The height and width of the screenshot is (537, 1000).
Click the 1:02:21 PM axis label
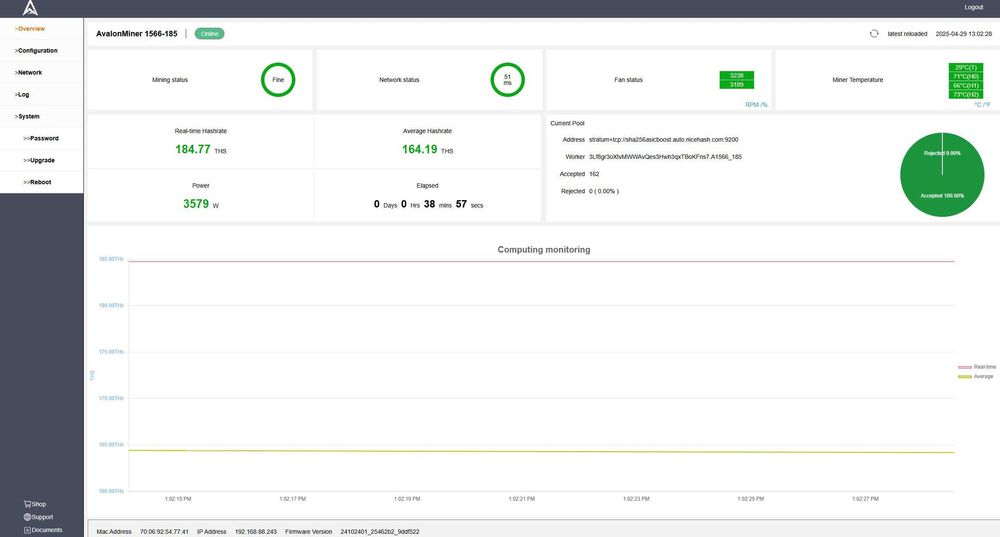(522, 499)
